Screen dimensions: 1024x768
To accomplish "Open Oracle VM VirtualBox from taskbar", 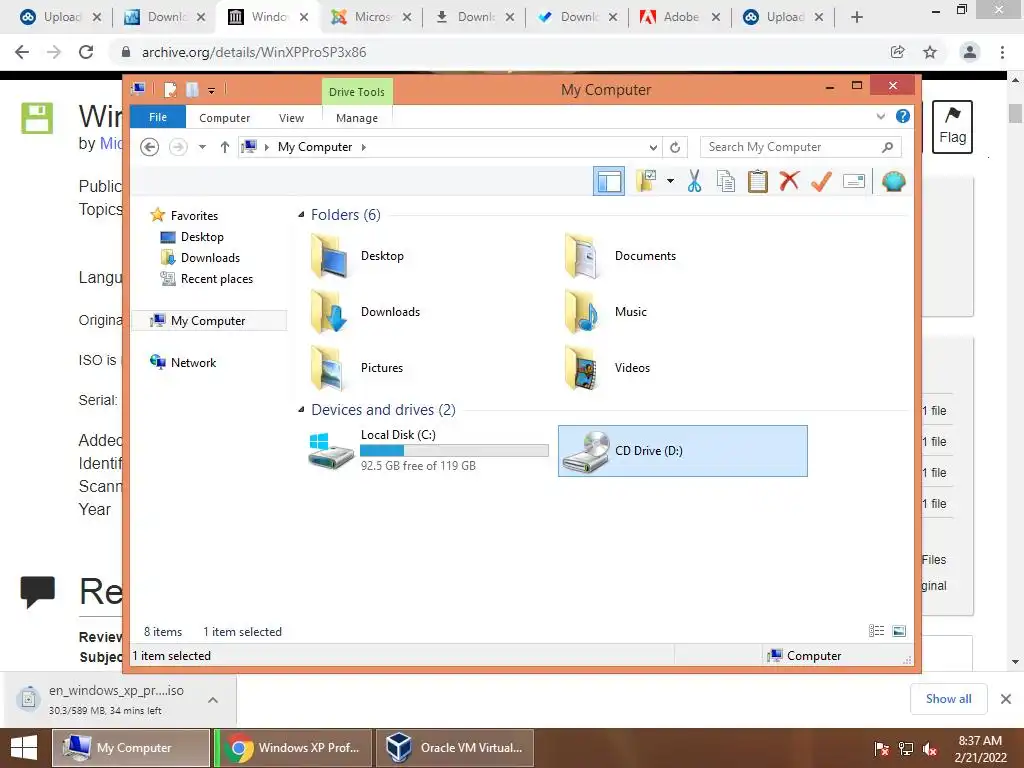I will (455, 748).
